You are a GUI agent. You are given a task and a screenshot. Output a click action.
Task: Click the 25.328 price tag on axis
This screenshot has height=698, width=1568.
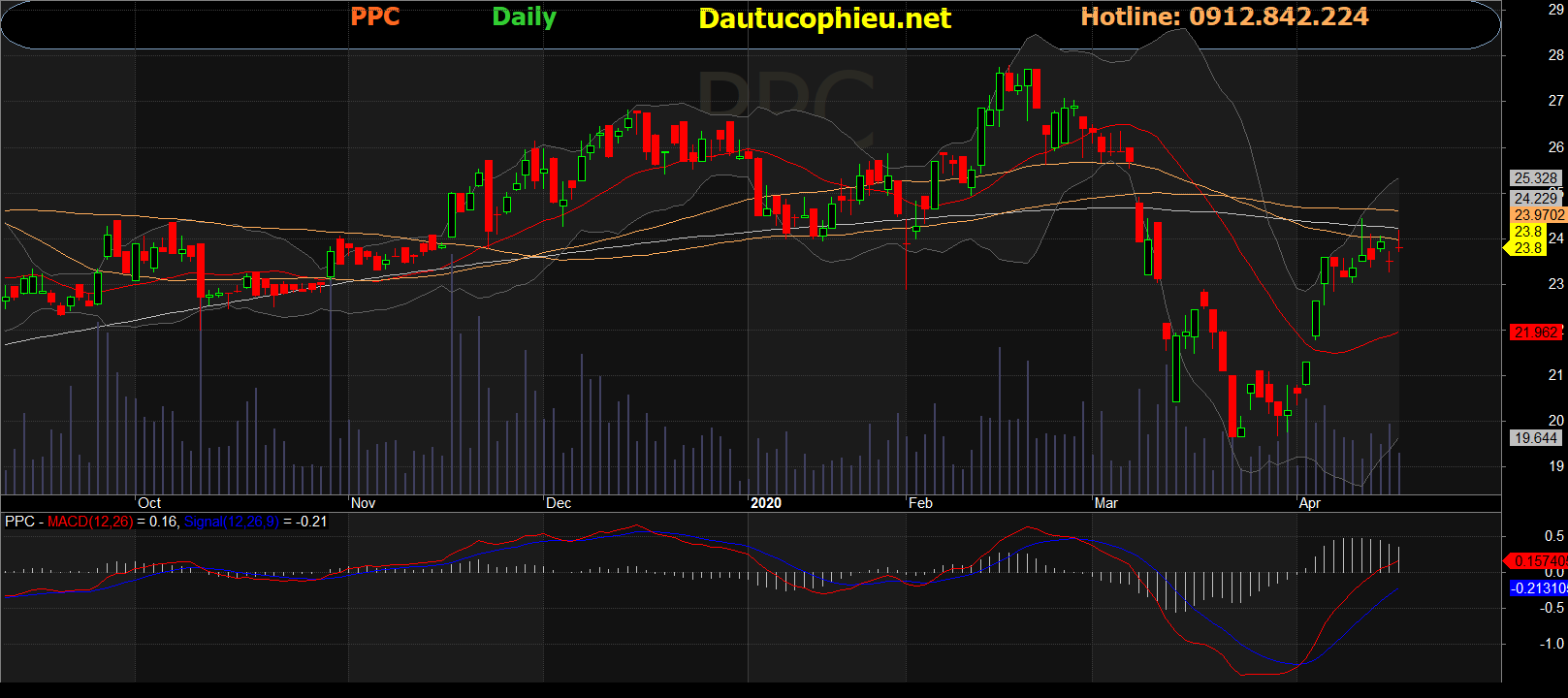(x=1535, y=178)
